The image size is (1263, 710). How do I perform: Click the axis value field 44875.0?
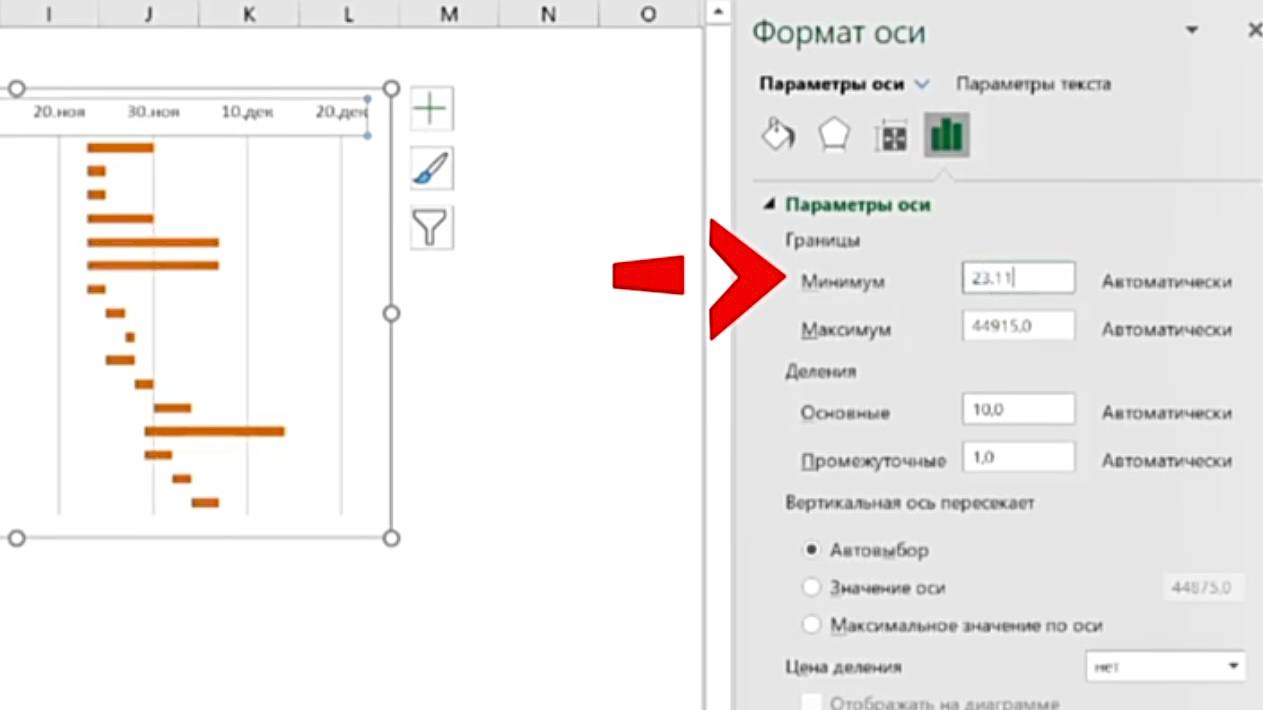[x=1204, y=587]
